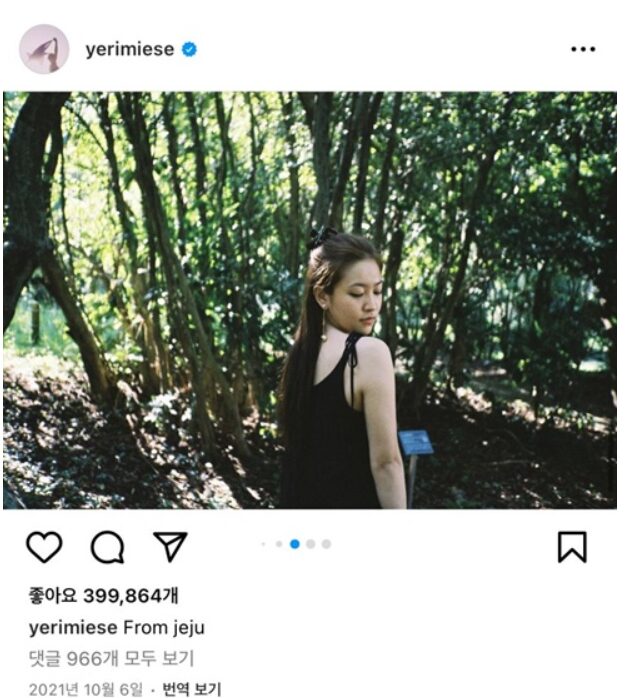This screenshot has height=698, width=626.
Task: Select the second carousel dot indicator
Action: point(278,544)
